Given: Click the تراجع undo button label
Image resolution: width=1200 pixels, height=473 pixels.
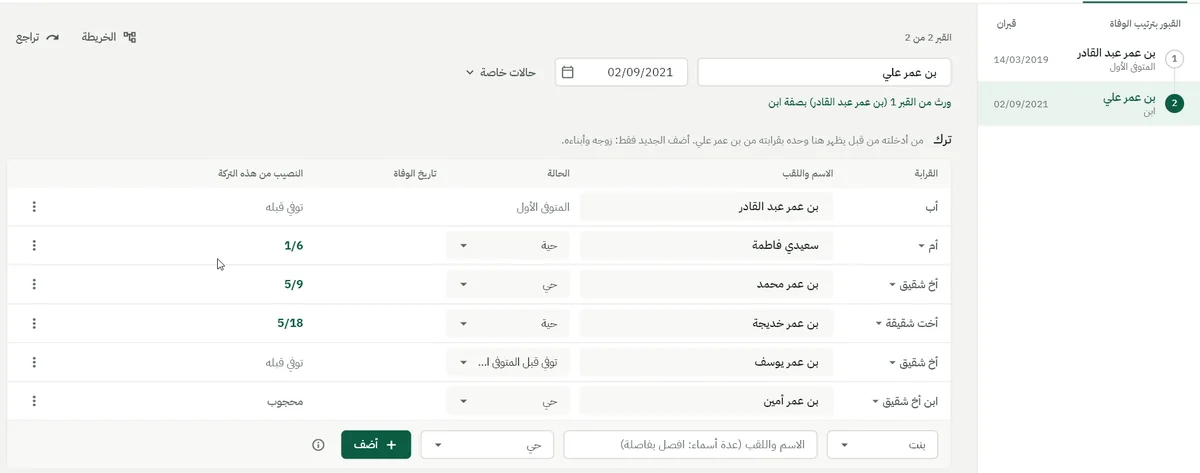Looking at the screenshot, I should pos(28,37).
